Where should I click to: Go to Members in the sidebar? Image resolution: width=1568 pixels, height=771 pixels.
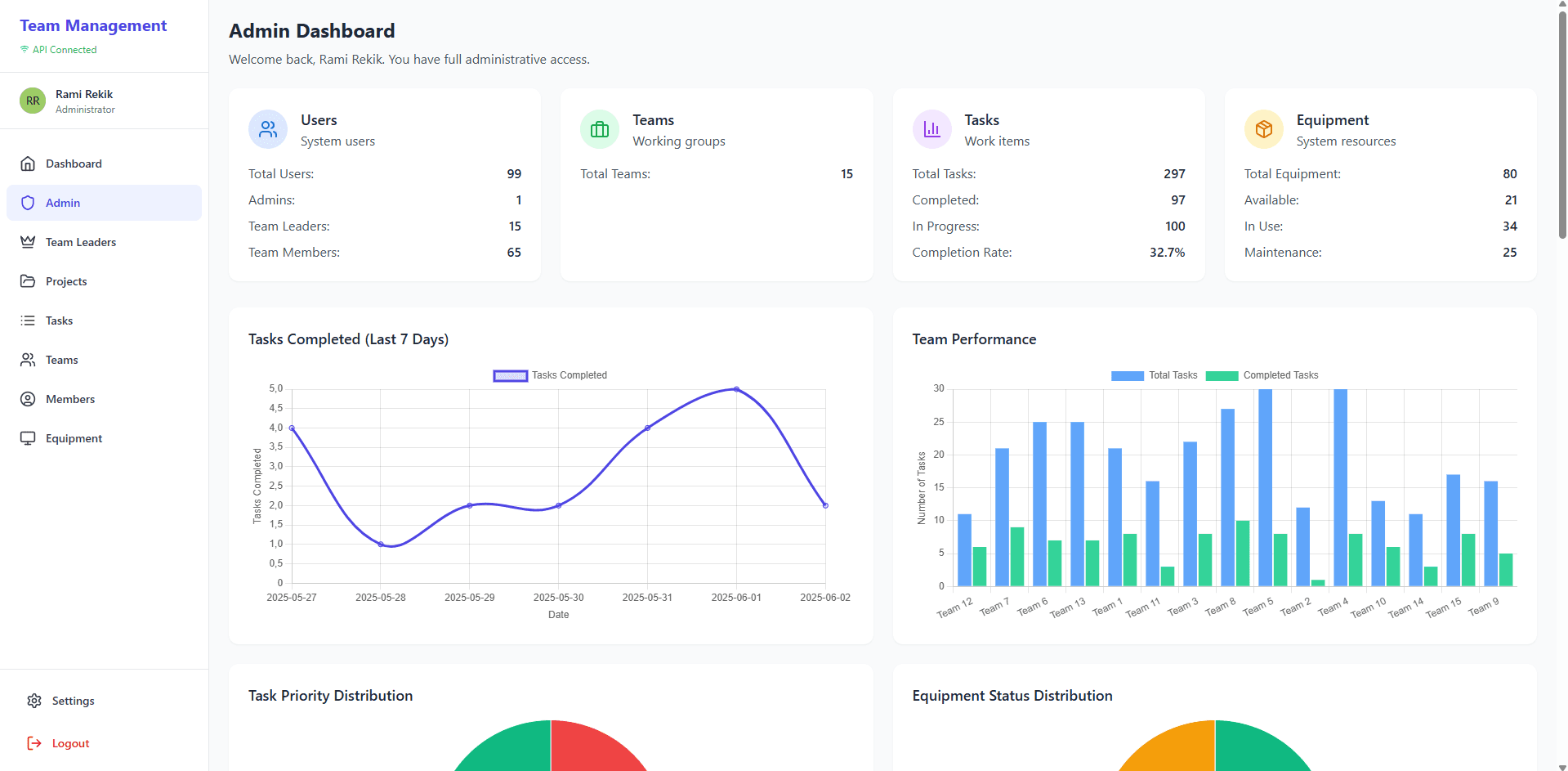point(70,399)
